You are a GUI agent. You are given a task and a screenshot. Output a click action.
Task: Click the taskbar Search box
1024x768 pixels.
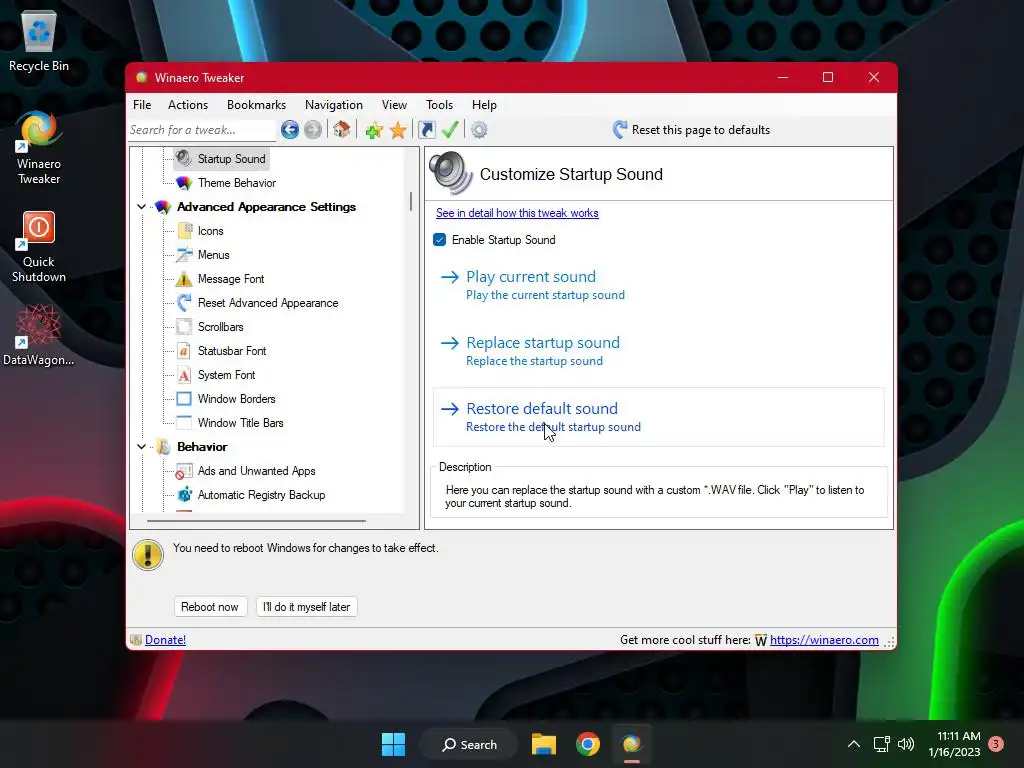point(469,744)
